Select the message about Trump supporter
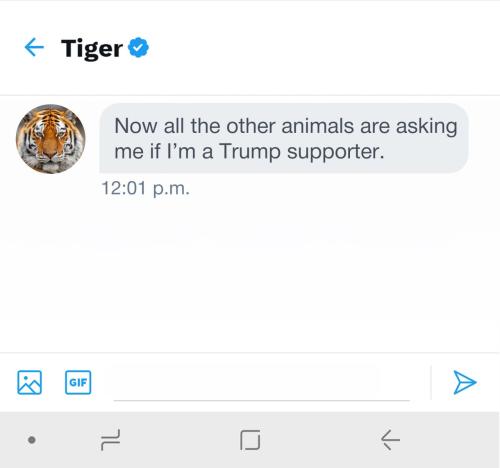The height and width of the screenshot is (468, 500). (x=284, y=138)
